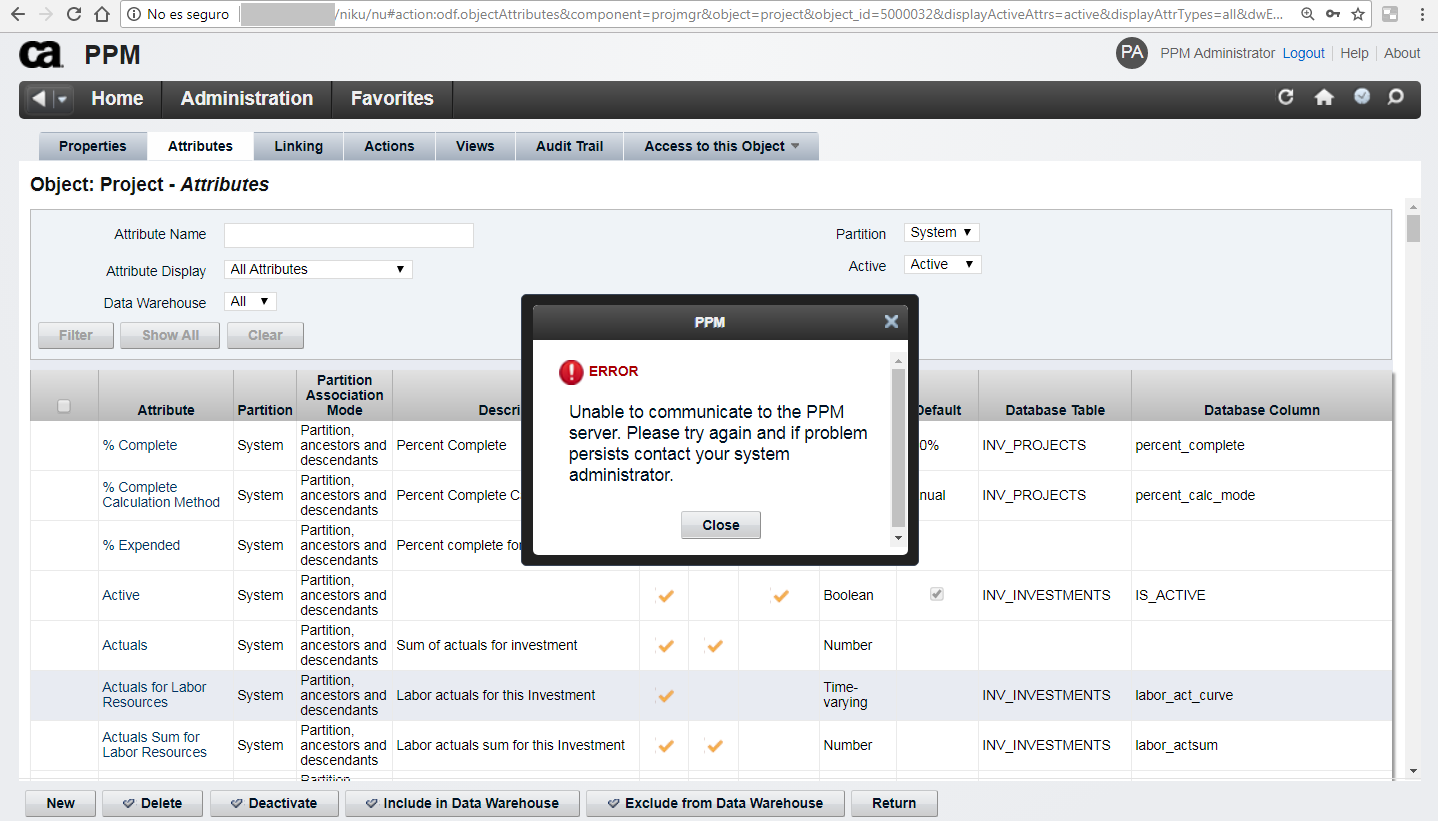Toggle the Default checkbox in the Active row

click(x=937, y=594)
